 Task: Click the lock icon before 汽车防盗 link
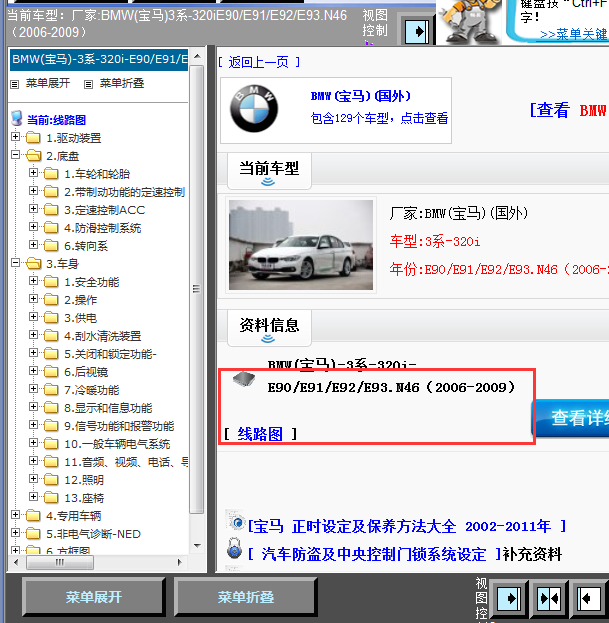[234, 549]
